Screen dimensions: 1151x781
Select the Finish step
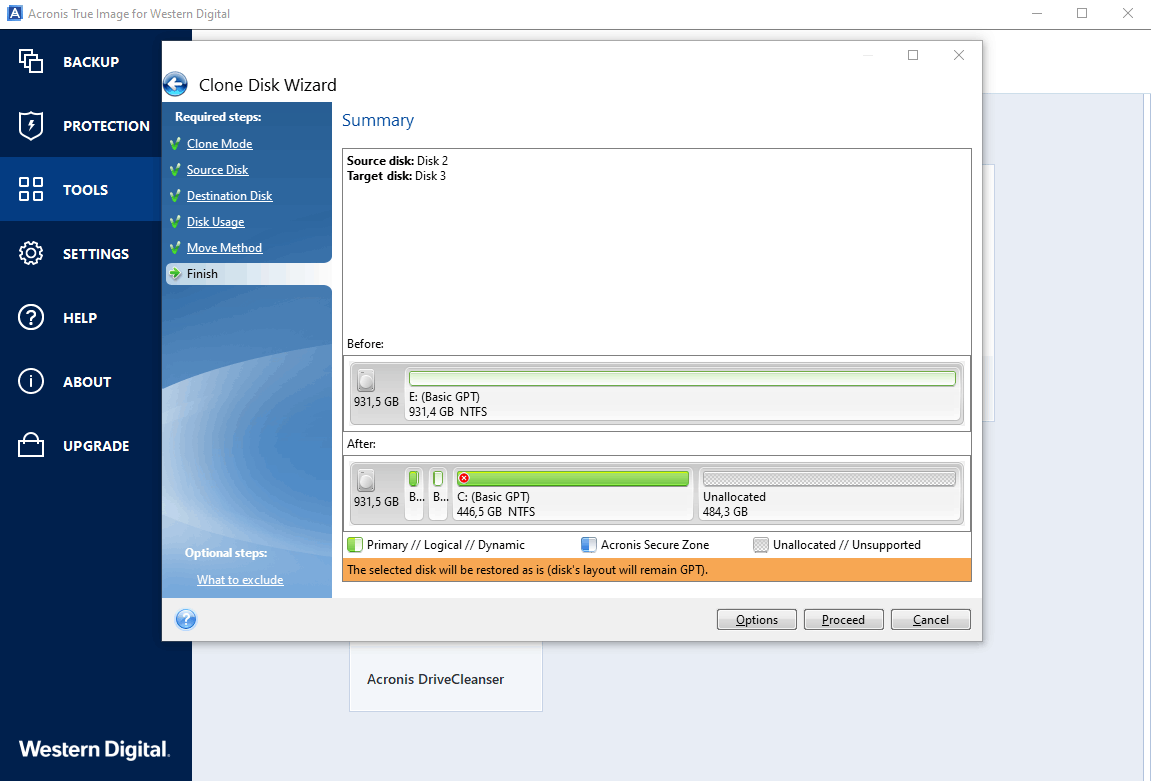click(248, 274)
